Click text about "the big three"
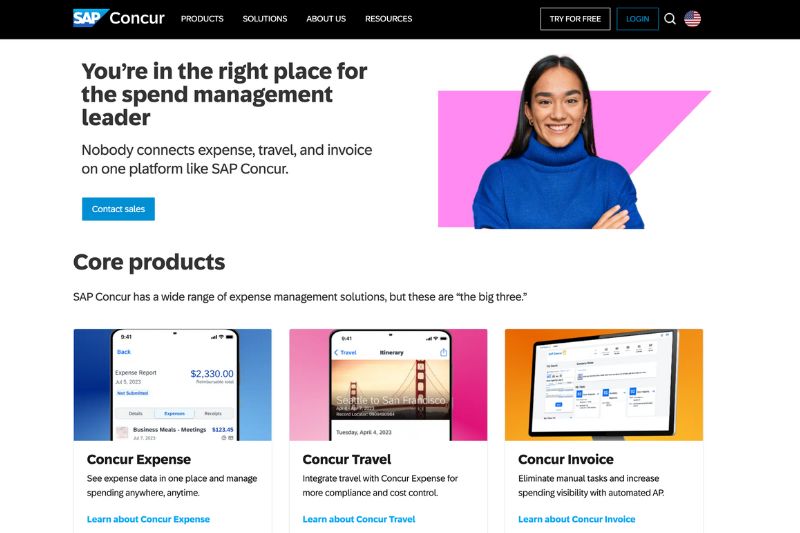Image resolution: width=800 pixels, height=533 pixels. tap(300, 297)
